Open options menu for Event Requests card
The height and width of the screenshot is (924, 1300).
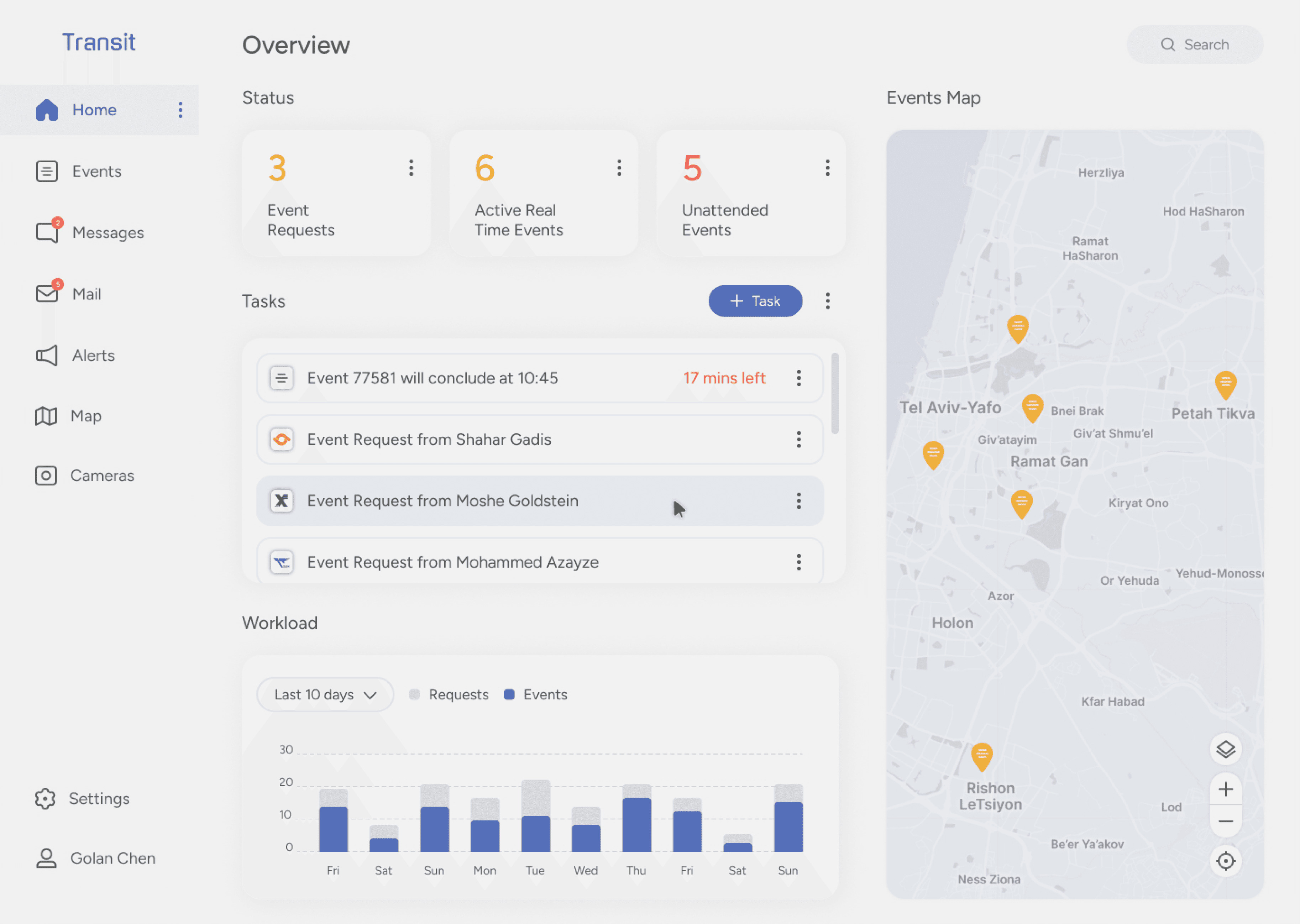point(411,168)
